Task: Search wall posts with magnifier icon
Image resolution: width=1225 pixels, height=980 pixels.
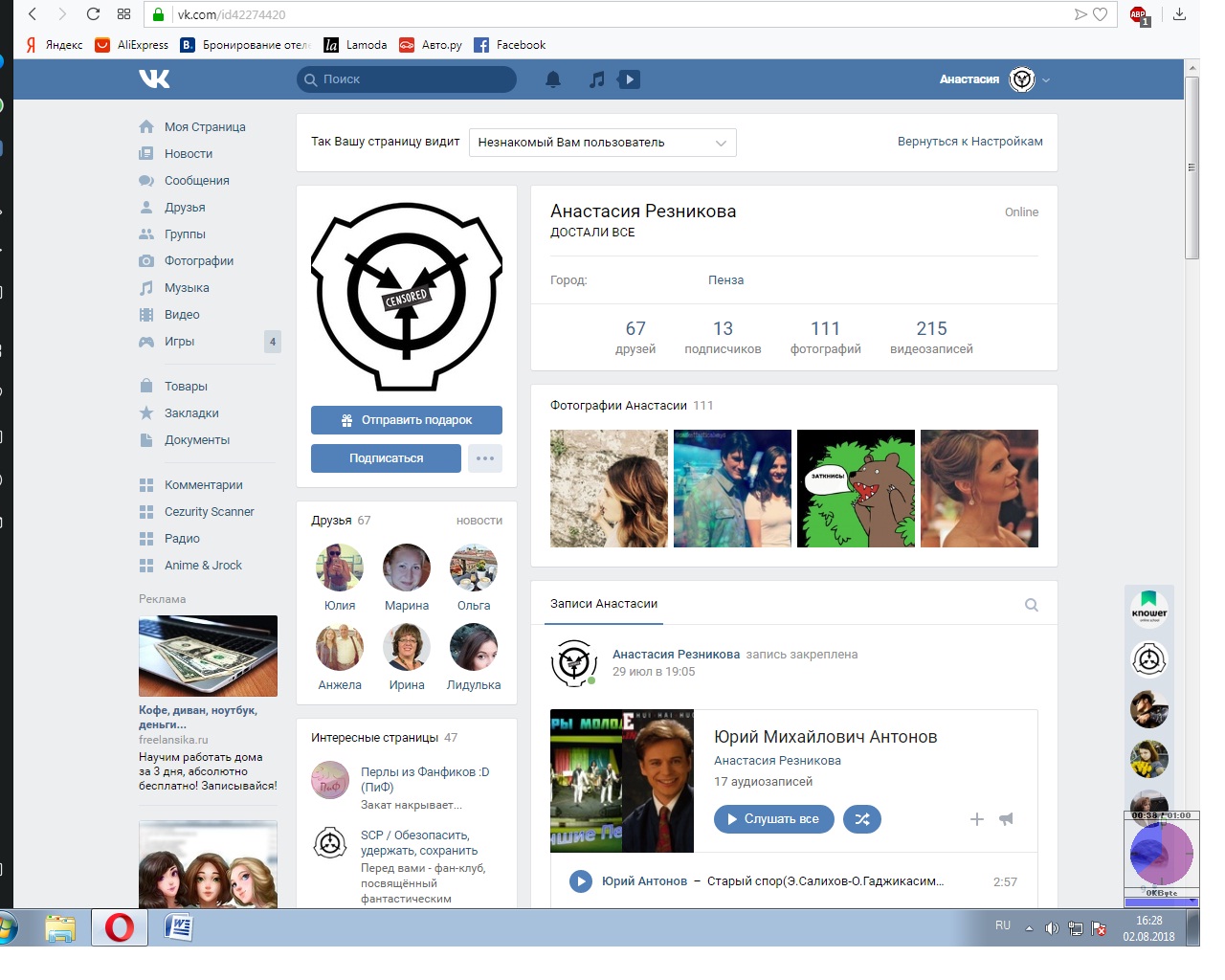Action: pos(1032,605)
